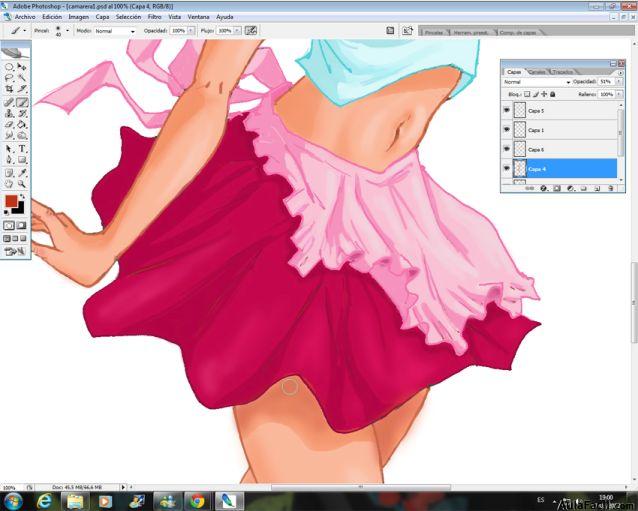Switch to the Canales tab
This screenshot has height=511, width=638.
click(537, 72)
